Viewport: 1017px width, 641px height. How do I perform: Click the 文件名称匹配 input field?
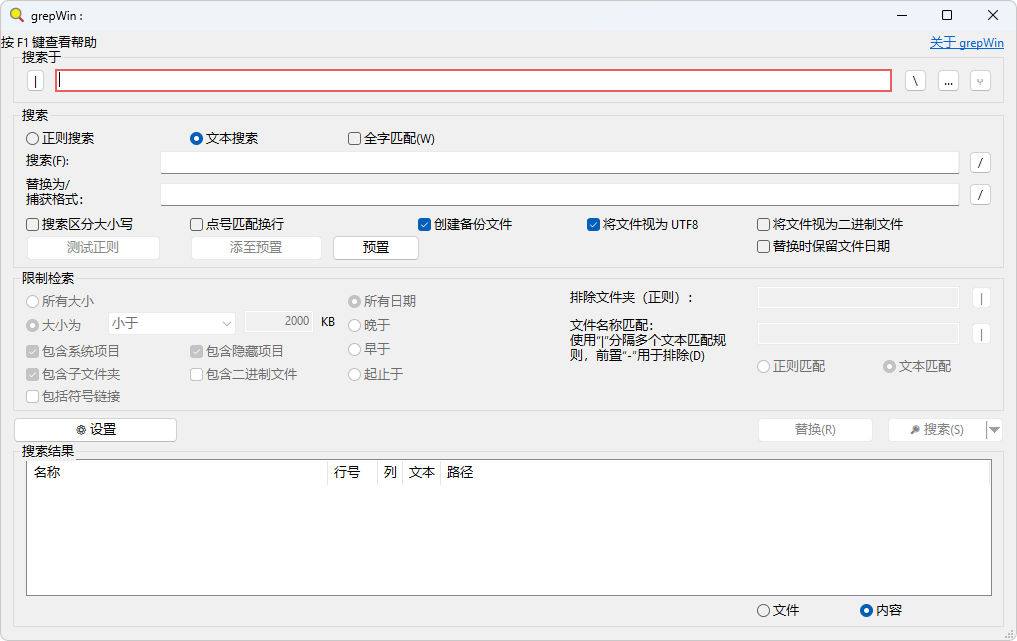click(858, 333)
